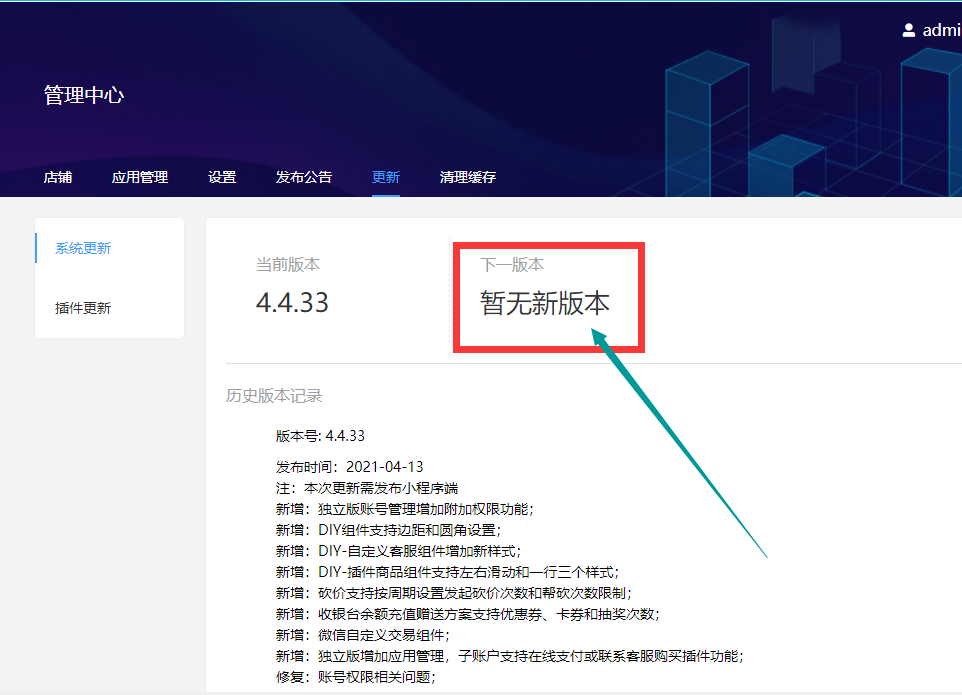The height and width of the screenshot is (695, 962).
Task: Switch to the 店铺 tab
Action: pyautogui.click(x=58, y=177)
